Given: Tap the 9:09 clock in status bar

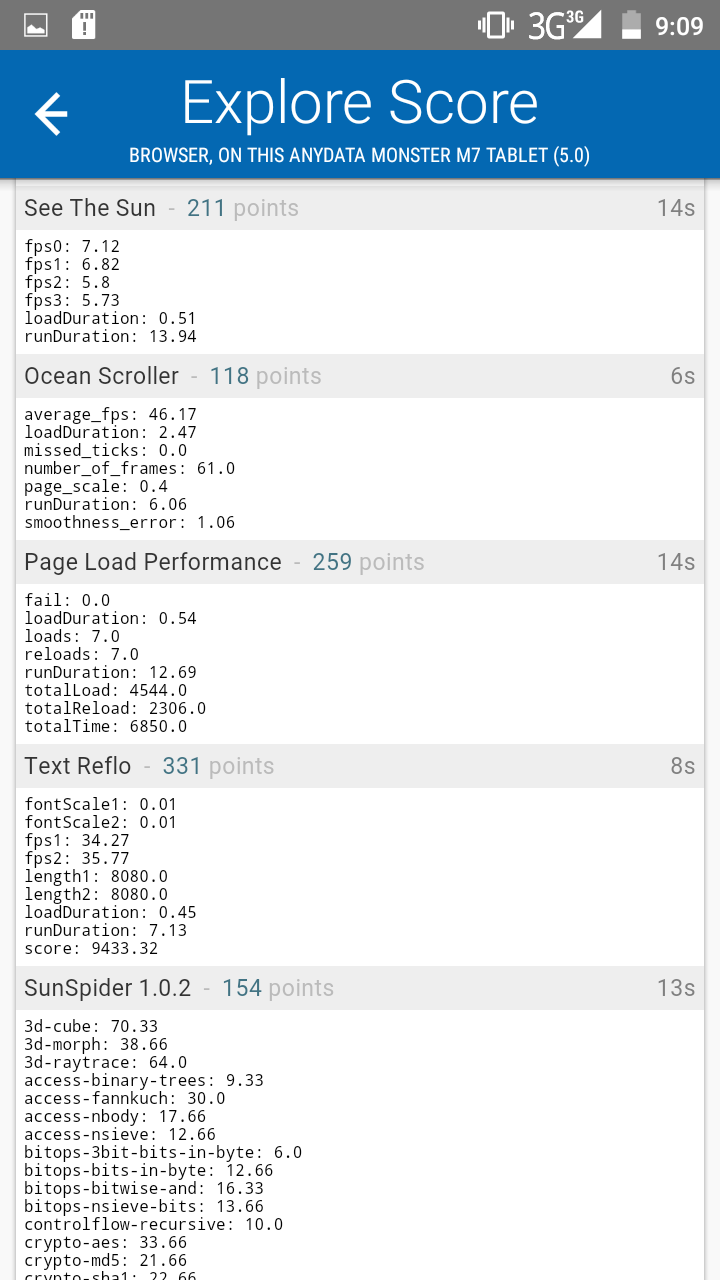Looking at the screenshot, I should [679, 26].
